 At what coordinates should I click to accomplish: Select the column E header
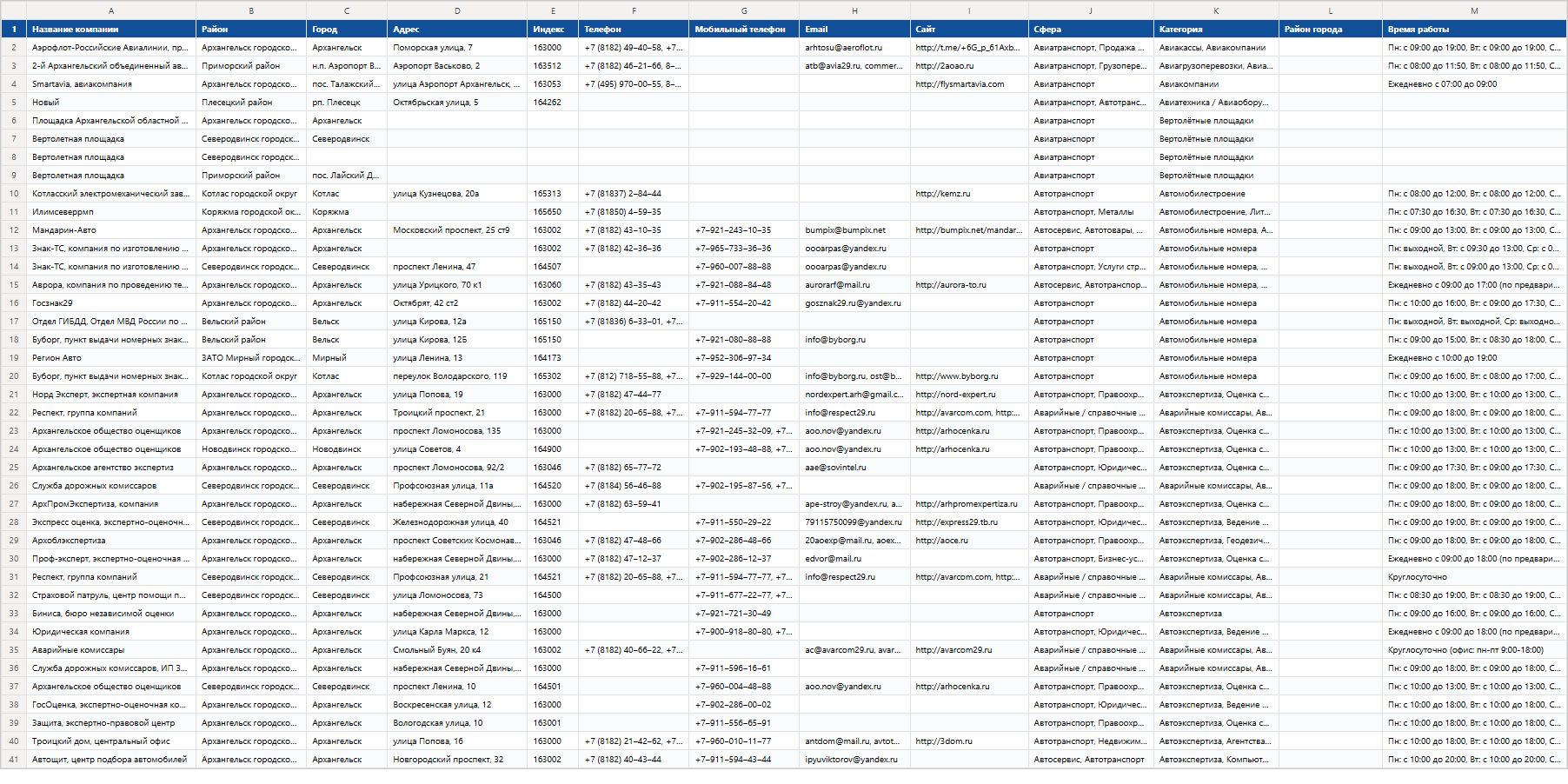[x=553, y=10]
